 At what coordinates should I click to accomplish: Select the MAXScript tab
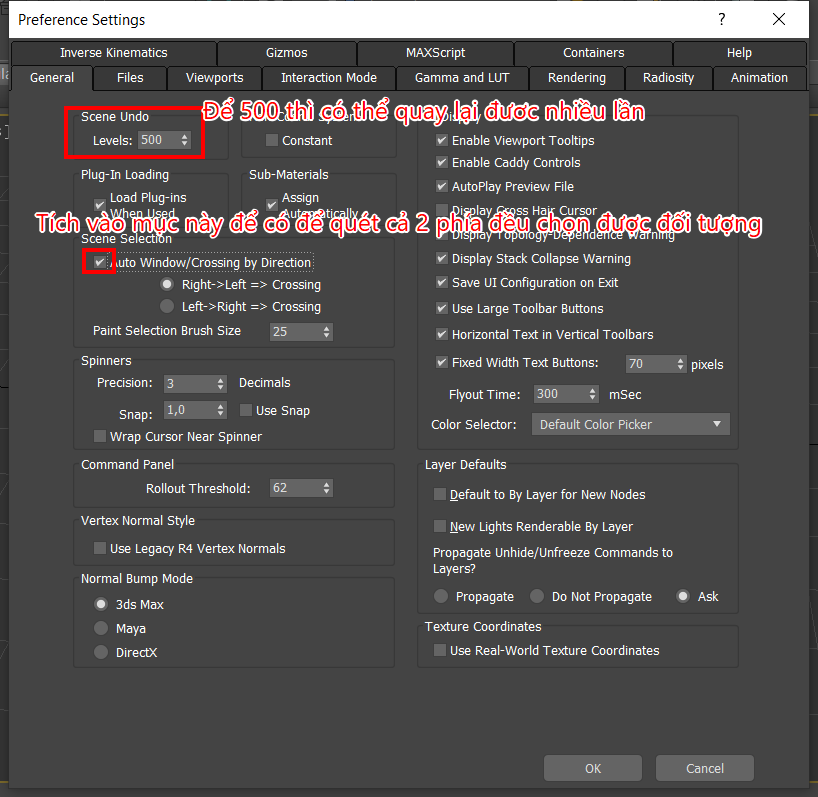[435, 53]
